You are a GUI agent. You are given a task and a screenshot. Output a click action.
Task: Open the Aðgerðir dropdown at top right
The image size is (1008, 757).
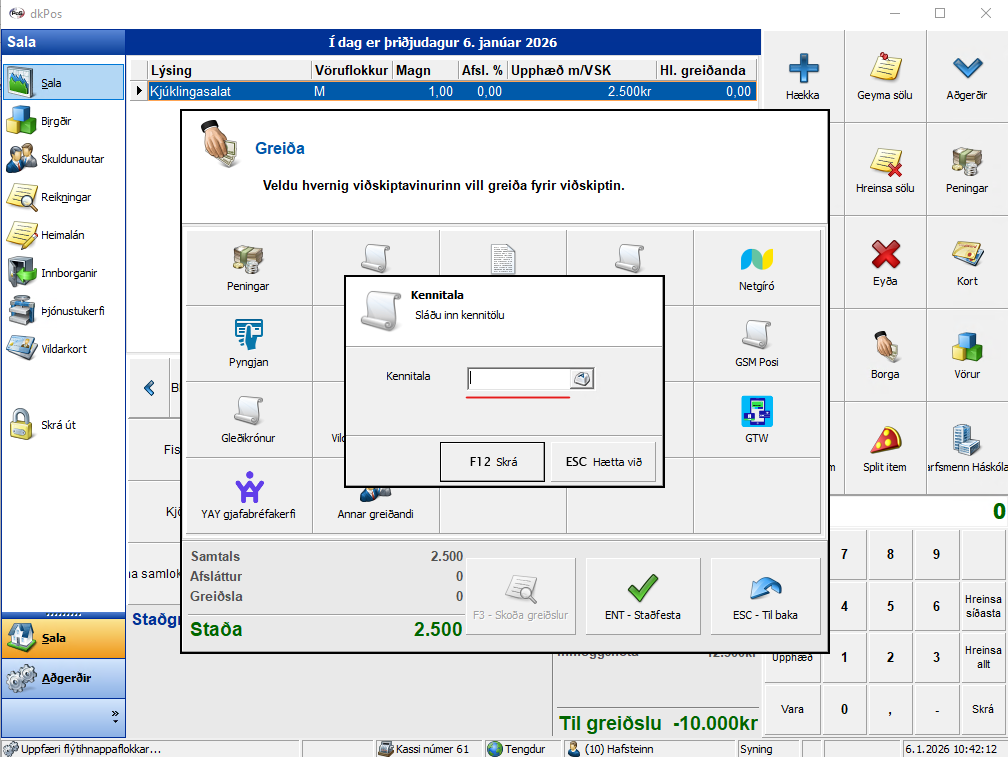click(967, 76)
